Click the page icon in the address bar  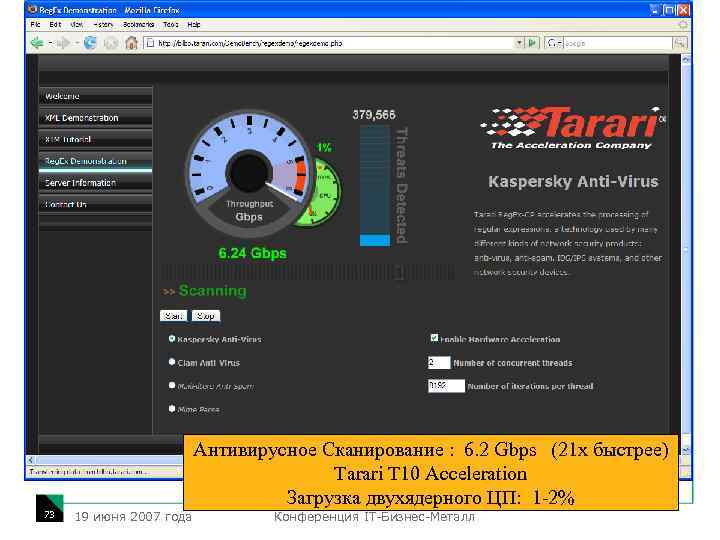click(x=150, y=43)
